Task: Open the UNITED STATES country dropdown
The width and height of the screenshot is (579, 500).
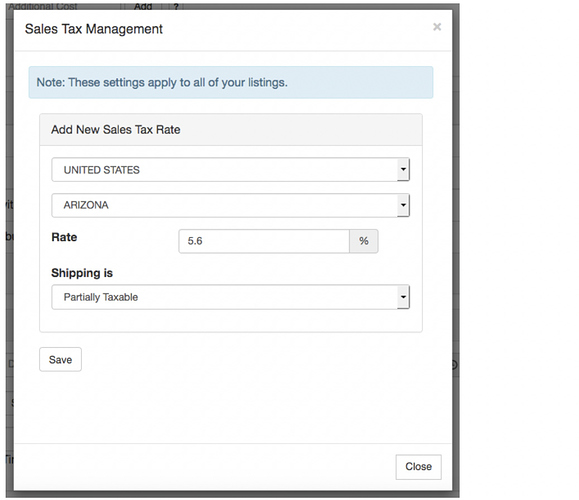Action: coord(230,170)
